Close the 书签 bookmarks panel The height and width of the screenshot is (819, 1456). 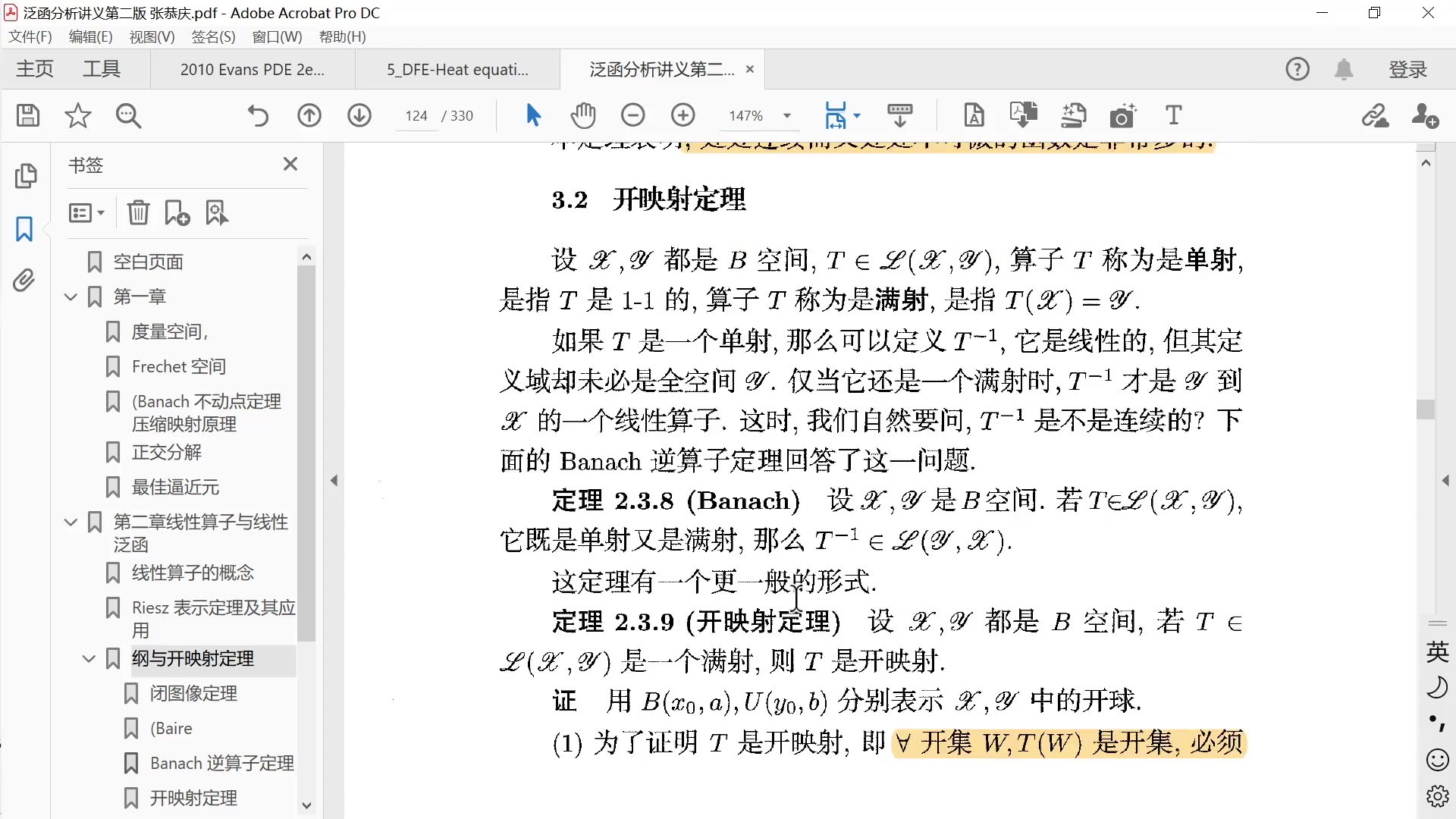click(x=290, y=164)
